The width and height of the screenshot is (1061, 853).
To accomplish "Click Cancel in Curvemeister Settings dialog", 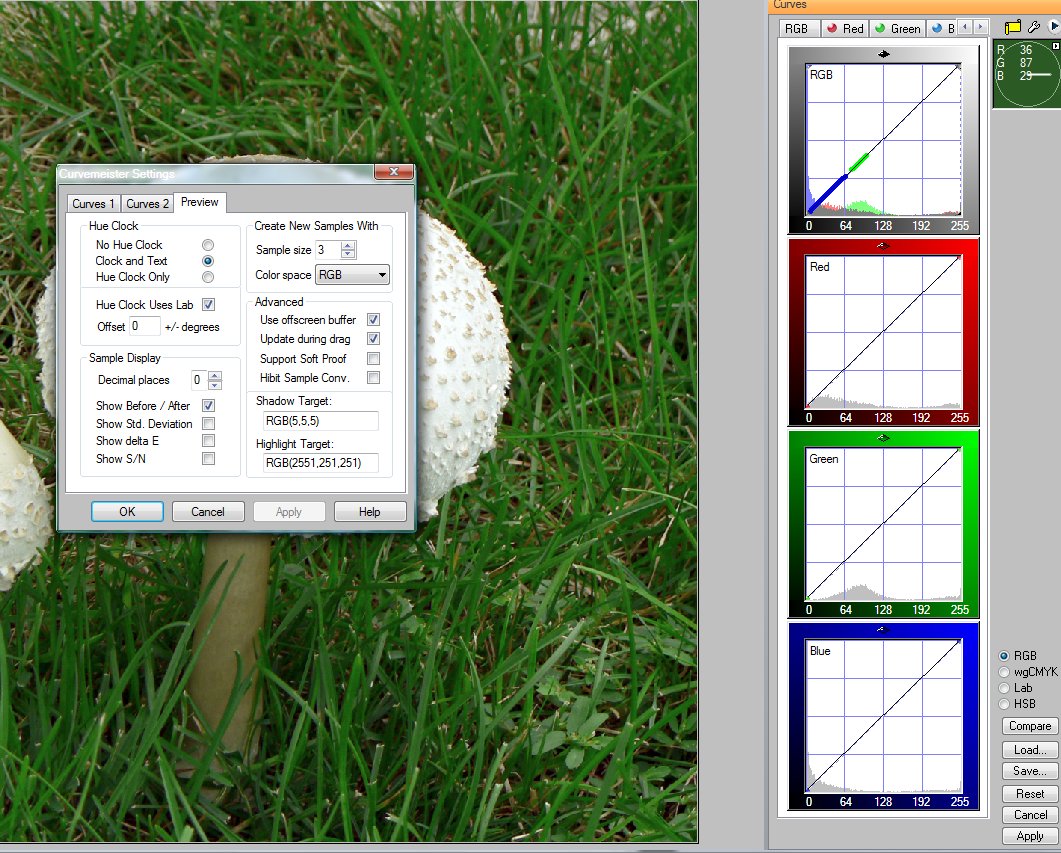I will pyautogui.click(x=208, y=512).
